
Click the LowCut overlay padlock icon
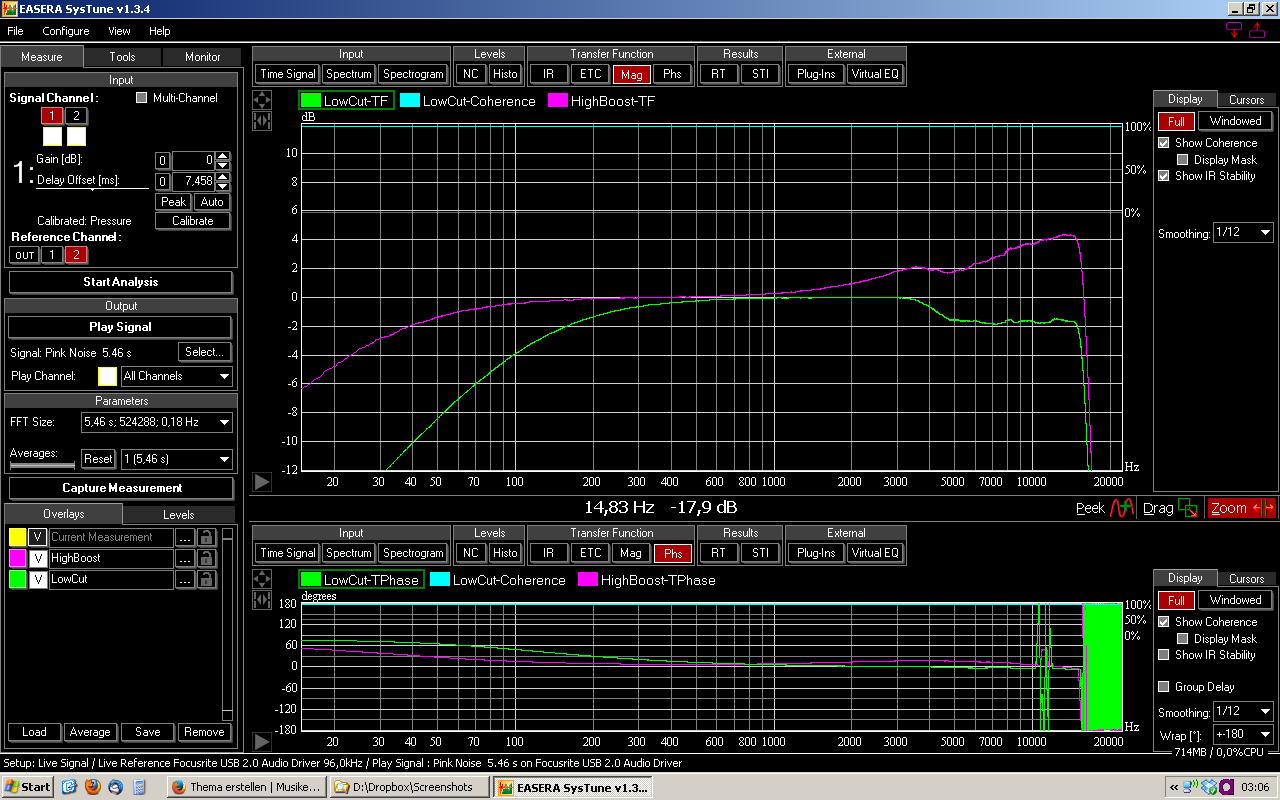207,579
